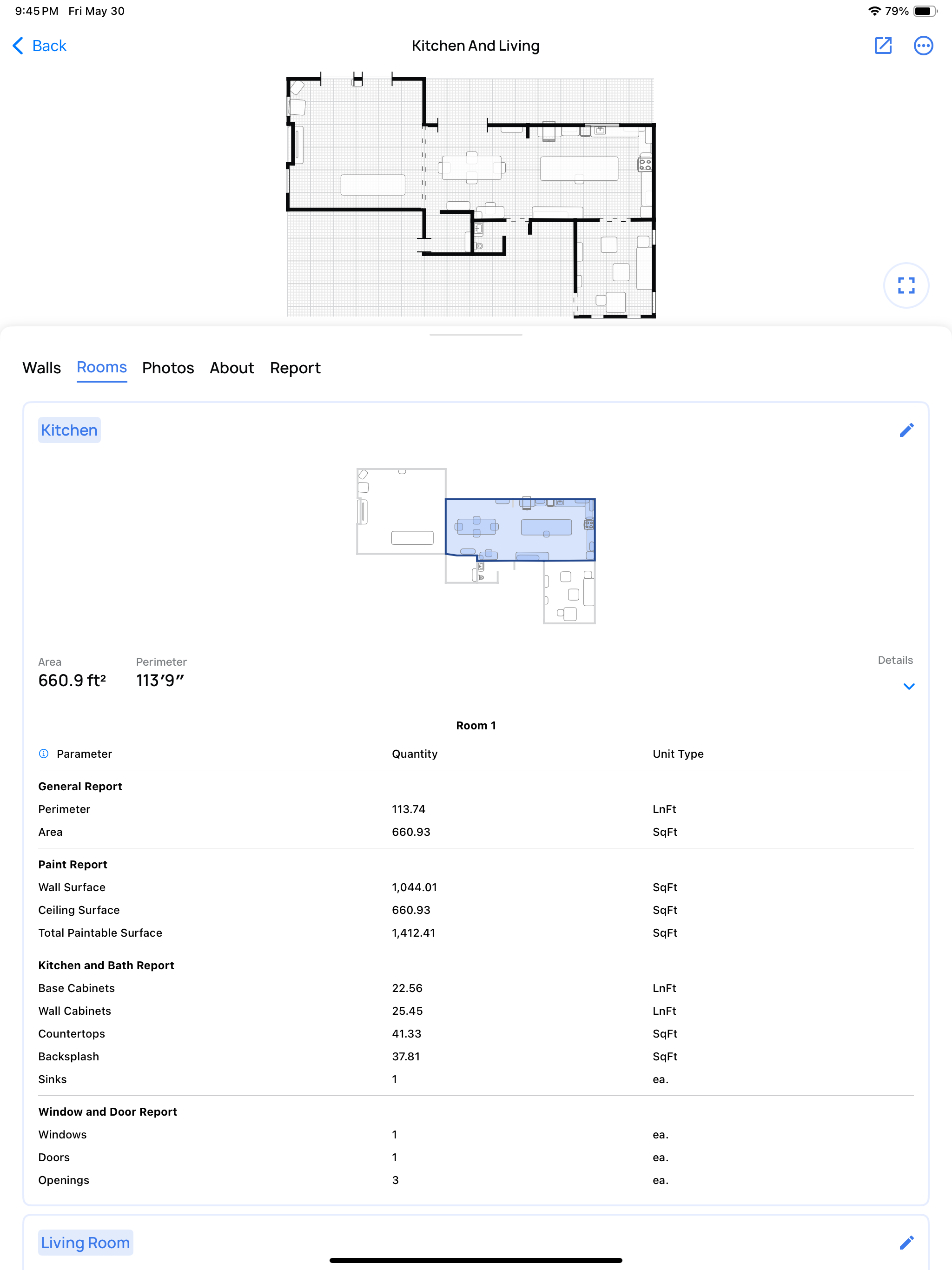The width and height of the screenshot is (952, 1270).
Task: Select the Sinks row
Action: (x=476, y=1079)
